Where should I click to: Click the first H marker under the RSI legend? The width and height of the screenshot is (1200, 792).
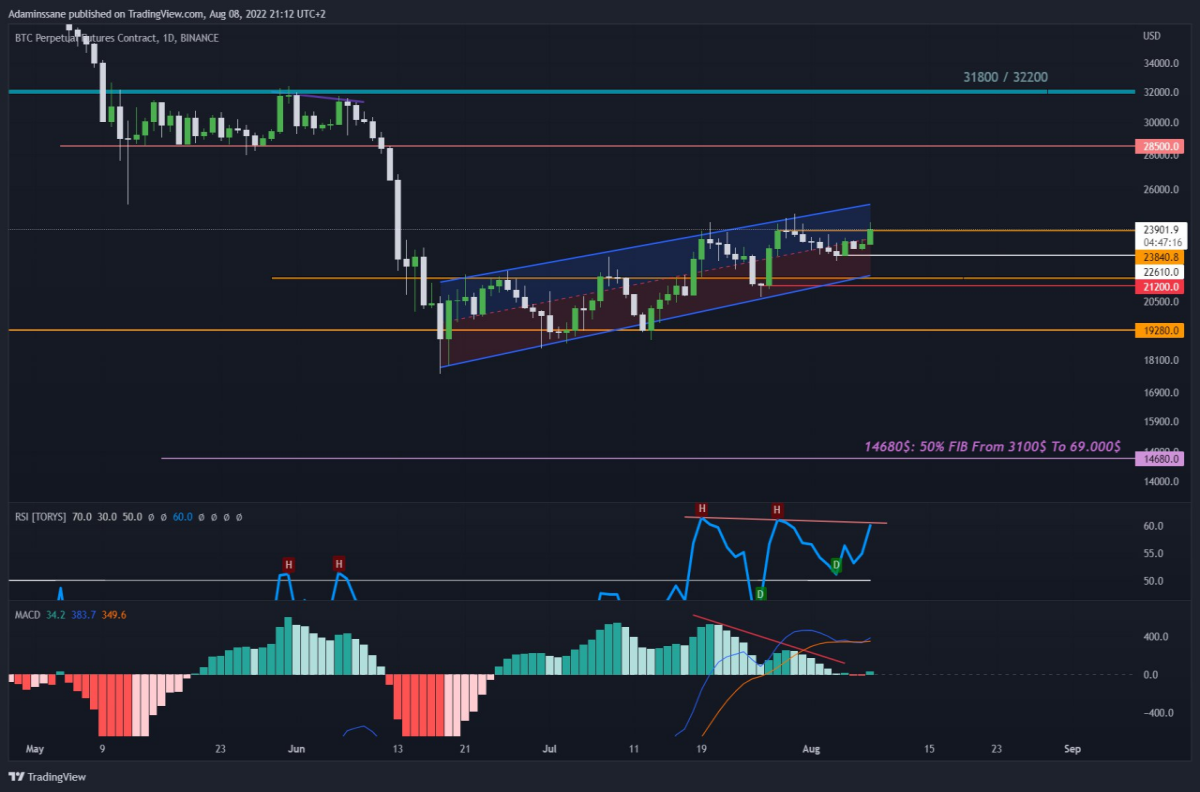tap(288, 565)
